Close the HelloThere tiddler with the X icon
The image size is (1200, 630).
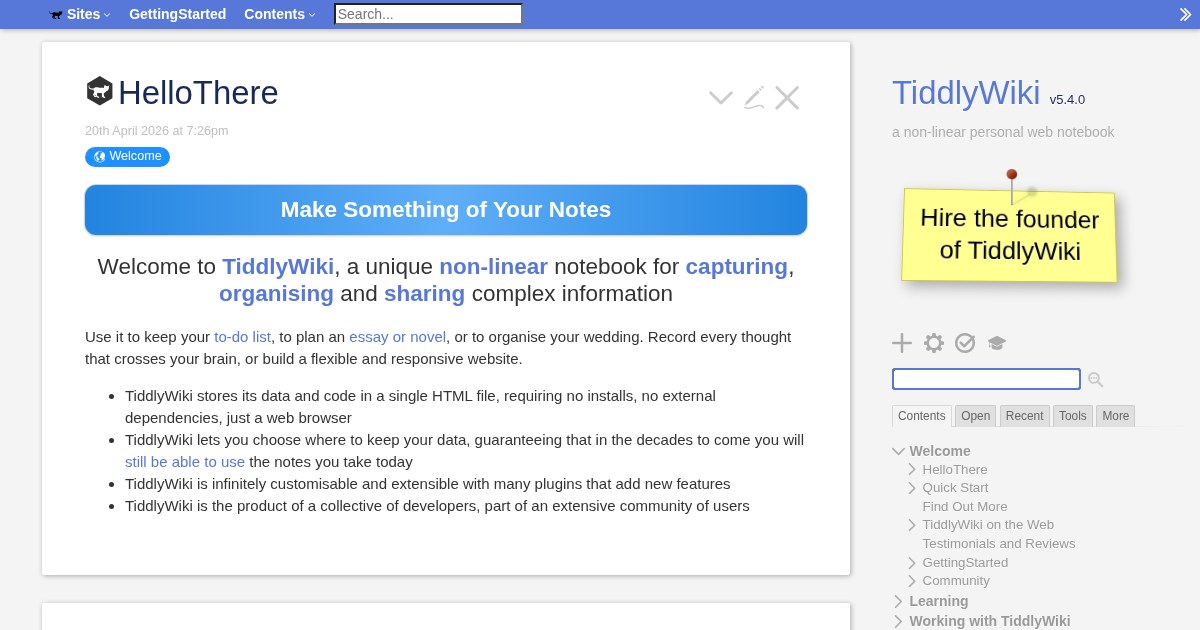coord(787,98)
